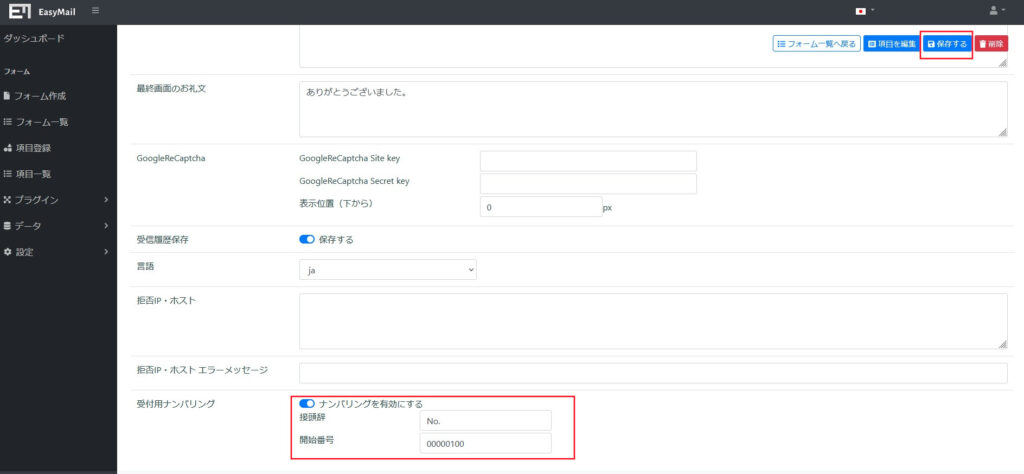Screen dimensions: 1024x474
Task: Click the 項目を編集 button
Action: 889,44
